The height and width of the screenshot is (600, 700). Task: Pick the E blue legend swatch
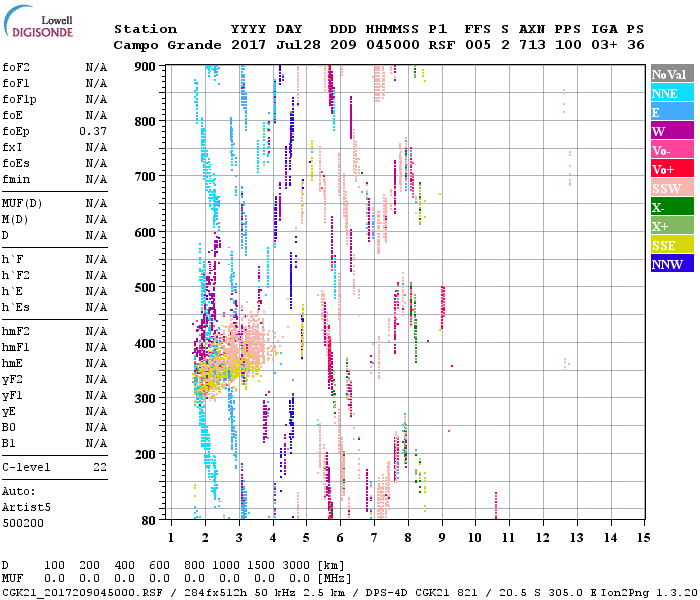[671, 112]
